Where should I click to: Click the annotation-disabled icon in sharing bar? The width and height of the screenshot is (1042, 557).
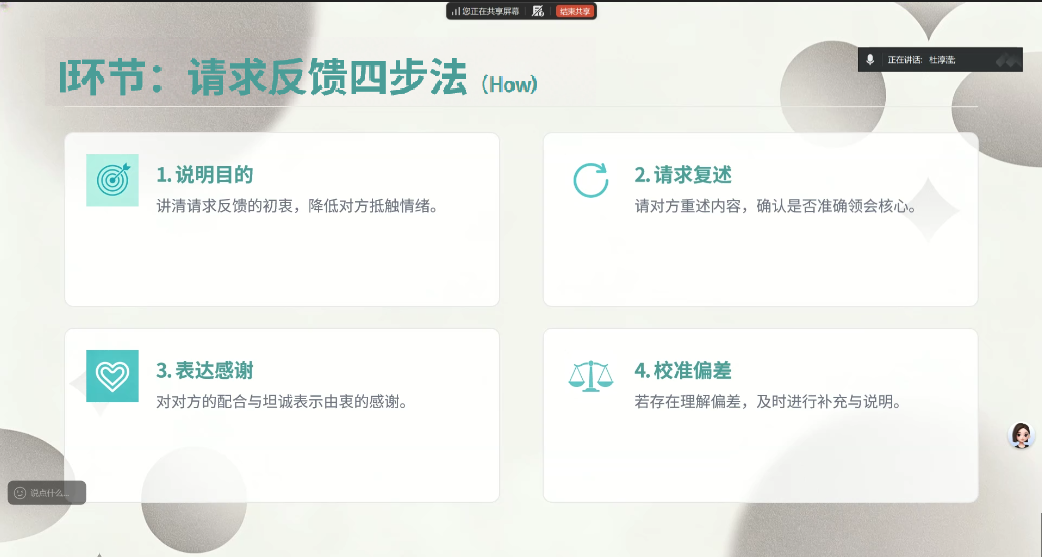tap(538, 11)
